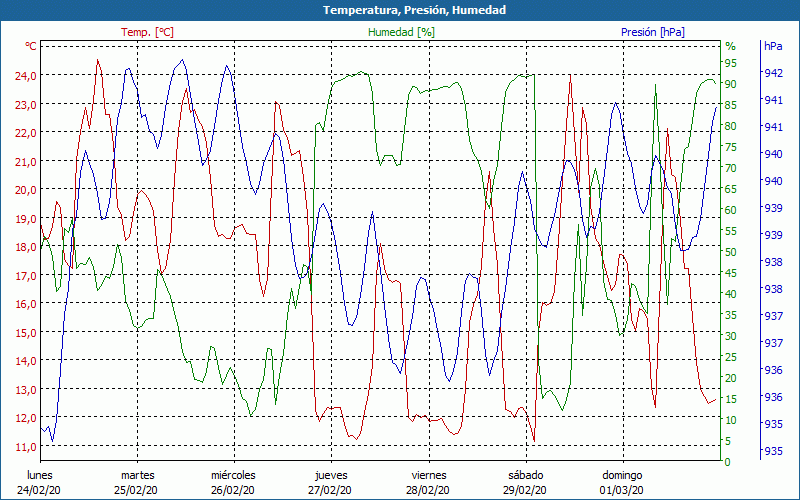Click the '30' humidity axis value
800x500 pixels.
click(x=731, y=336)
